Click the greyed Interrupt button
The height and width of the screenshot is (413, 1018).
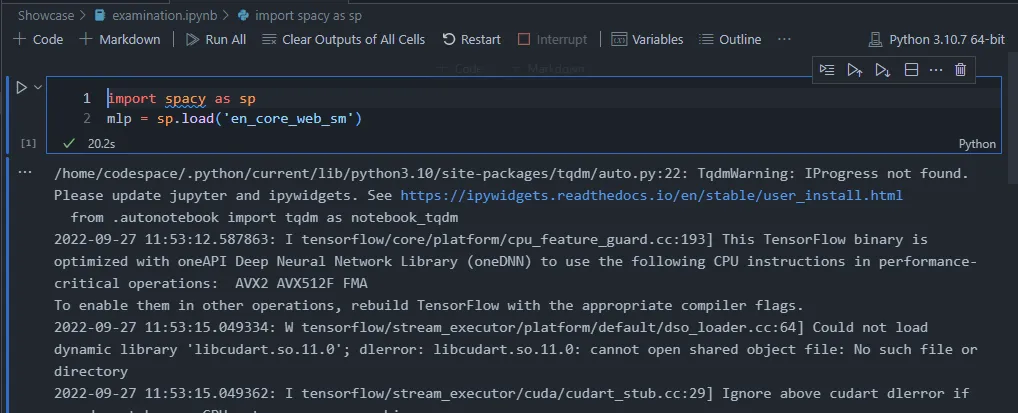pyautogui.click(x=552, y=40)
